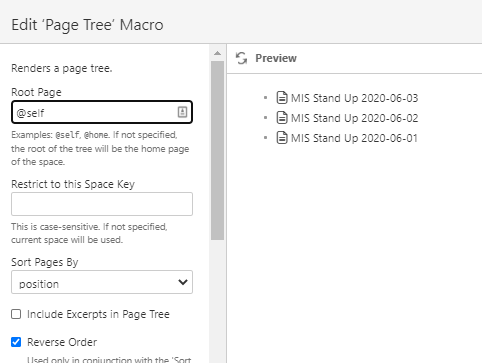Click the dropdown chevron showing position
Screen dimensions: 482x363
pyautogui.click(x=183, y=282)
